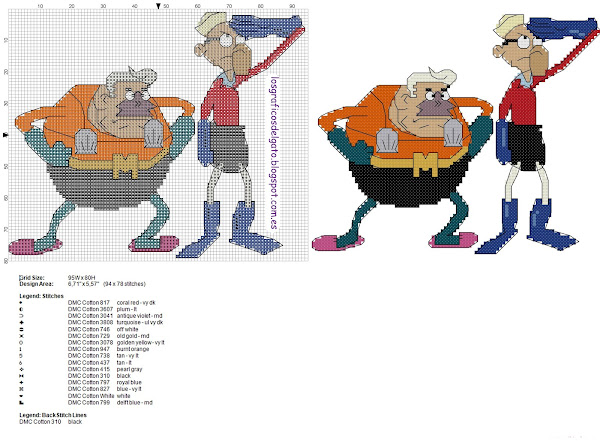The height and width of the screenshot is (441, 600).
Task: Click the stitch symbol beside DMC Cotton 415
Action: 21,369
